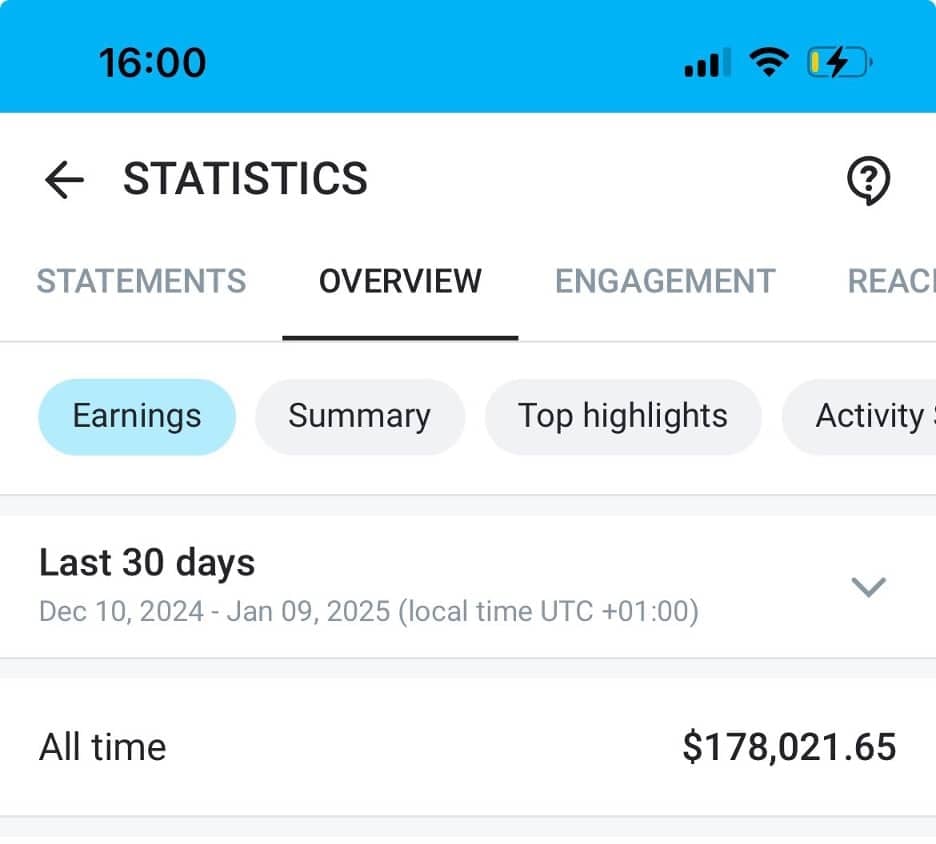Check the Wi-Fi status icon
The width and height of the screenshot is (936, 844).
(767, 60)
